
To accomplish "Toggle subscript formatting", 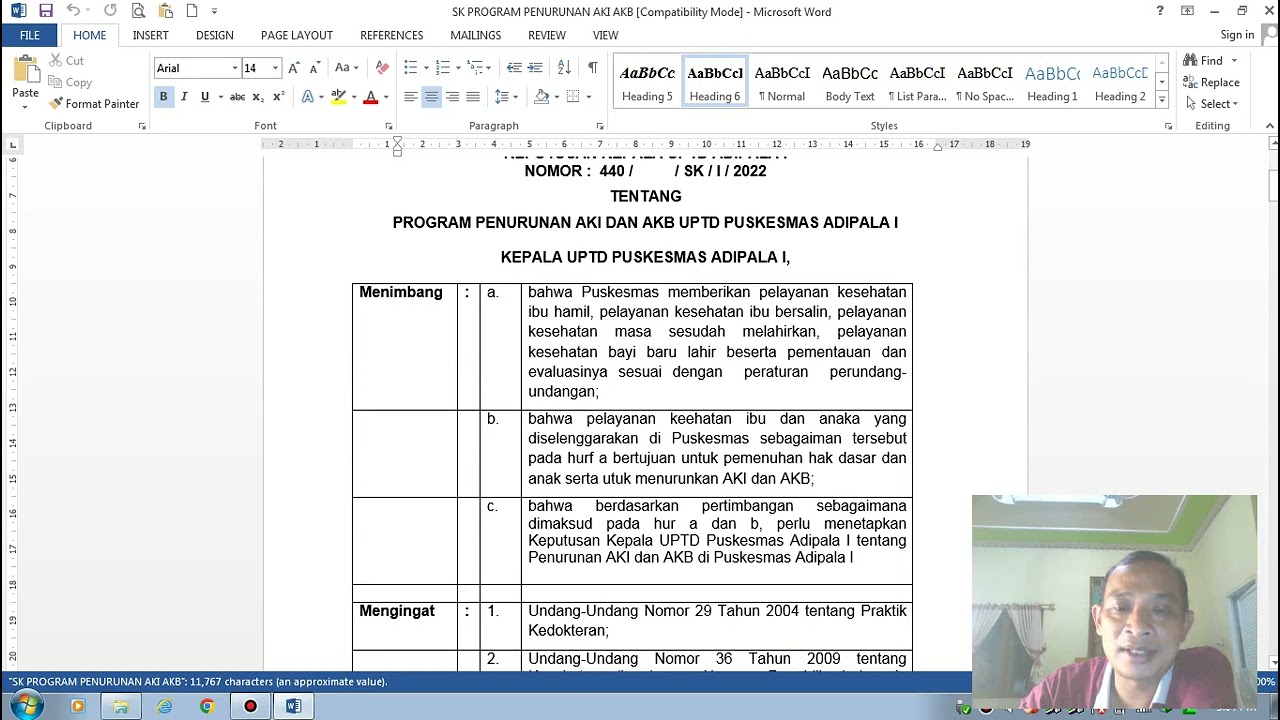I will point(258,97).
